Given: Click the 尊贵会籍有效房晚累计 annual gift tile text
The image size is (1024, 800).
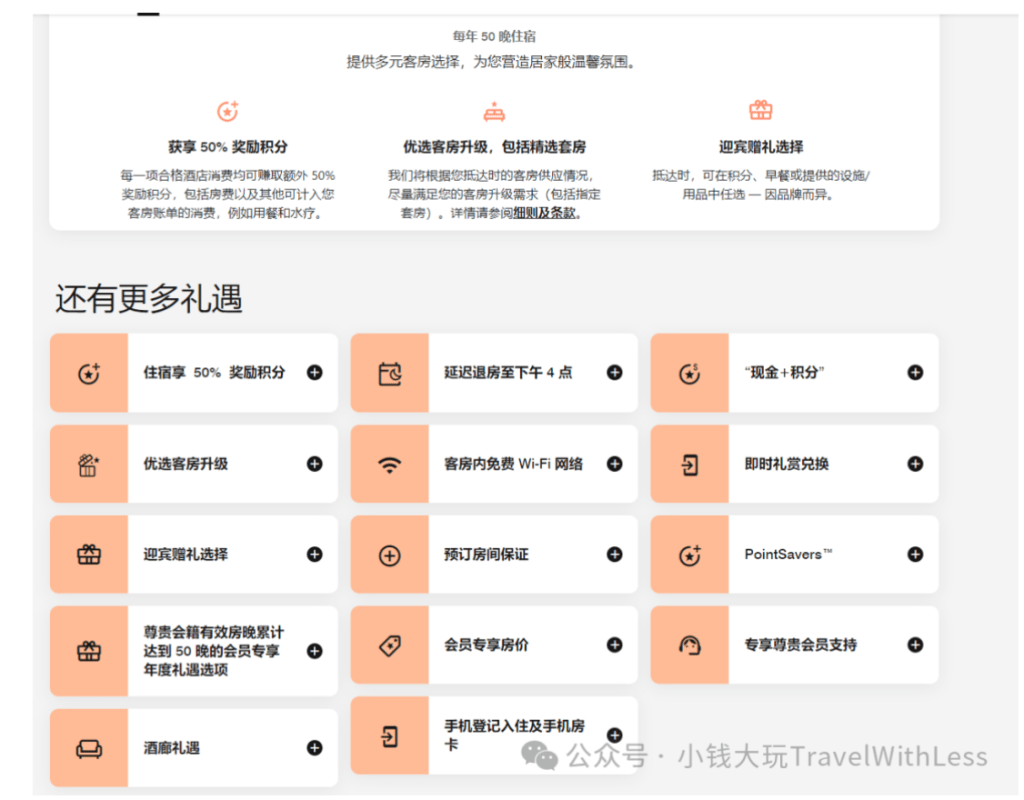Looking at the screenshot, I should click(x=212, y=651).
